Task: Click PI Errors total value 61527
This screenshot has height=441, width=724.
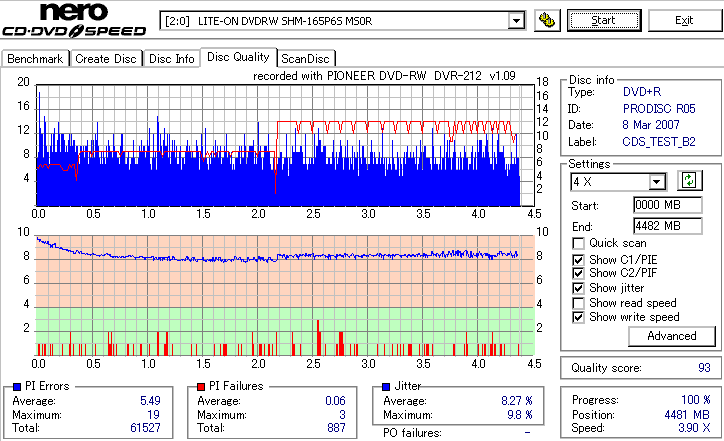Action: pyautogui.click(x=145, y=428)
